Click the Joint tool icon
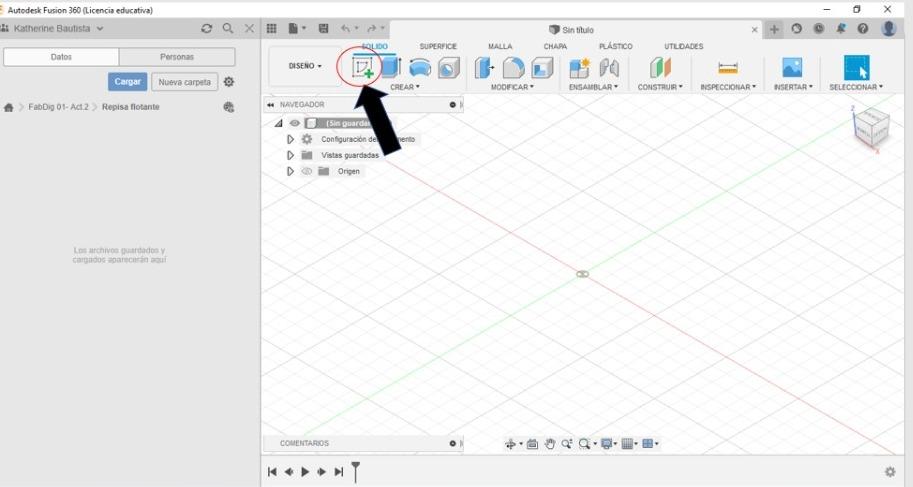Screen dimensions: 913x487 click(609, 68)
